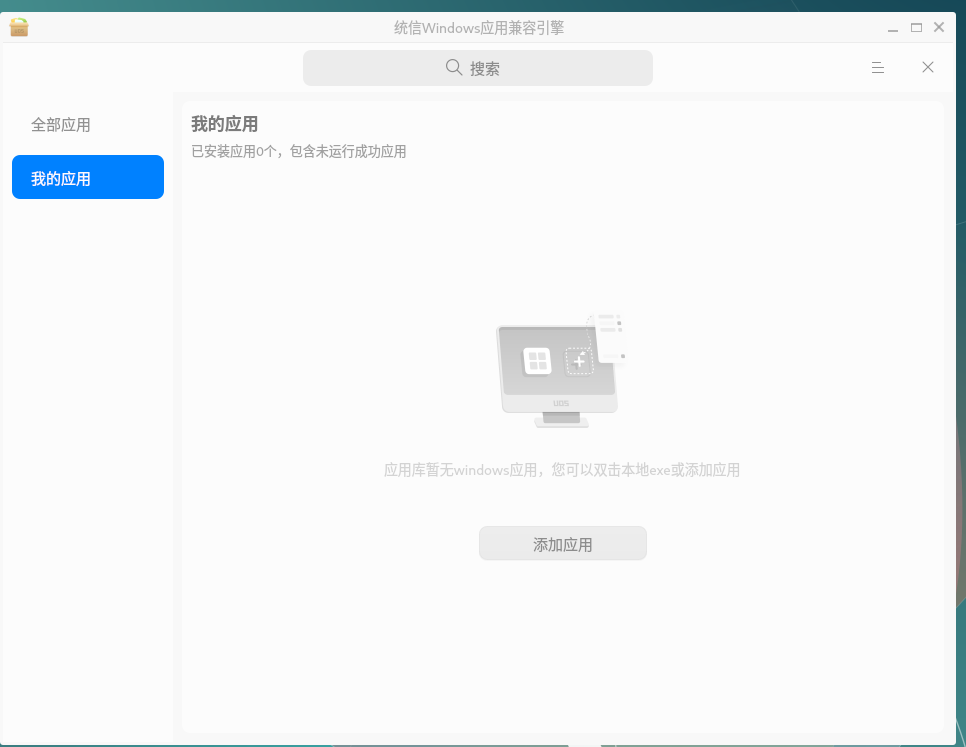Click the 已安装应用0个 status text

coord(299,151)
